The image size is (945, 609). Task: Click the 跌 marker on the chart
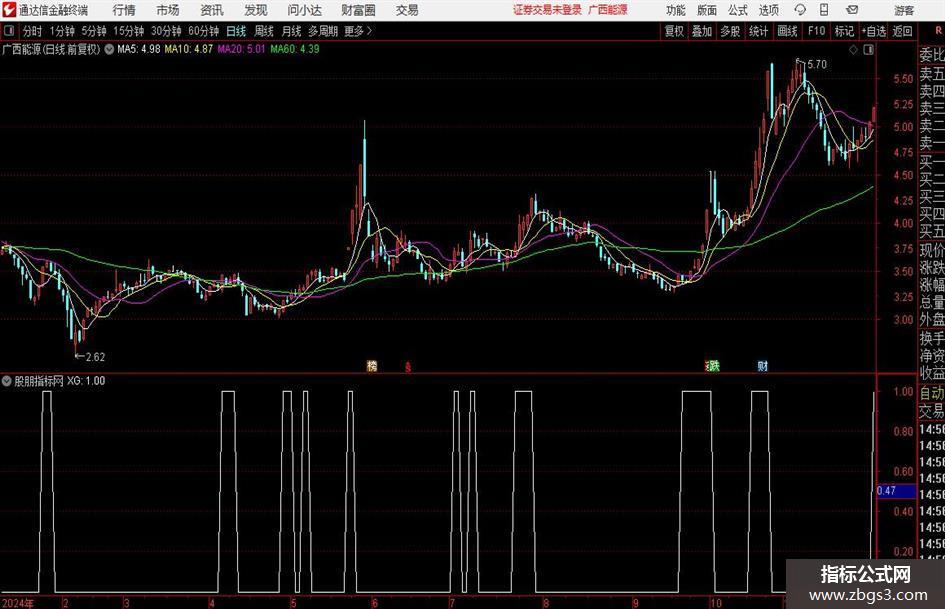click(714, 366)
